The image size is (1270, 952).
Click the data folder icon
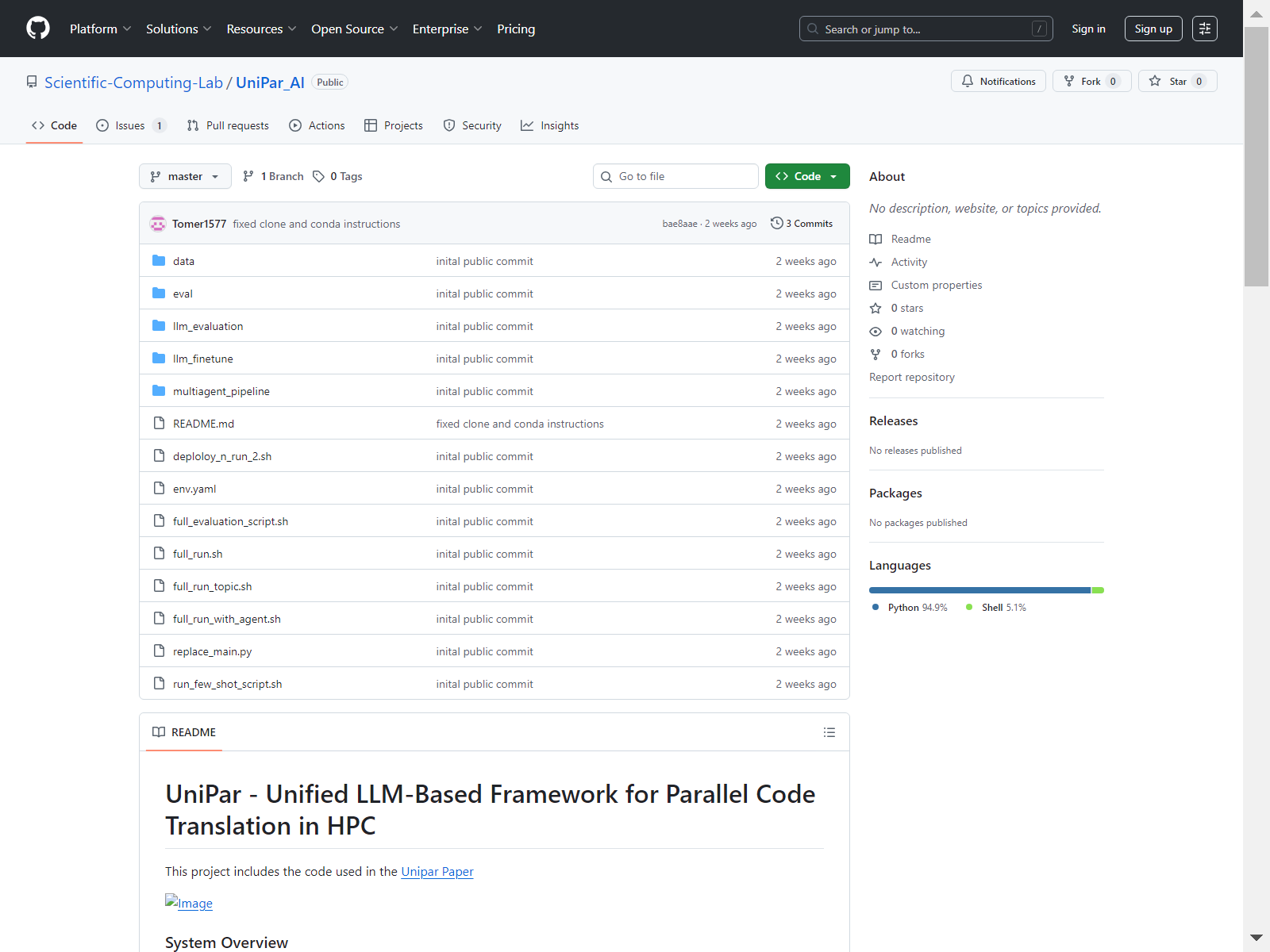pyautogui.click(x=159, y=261)
